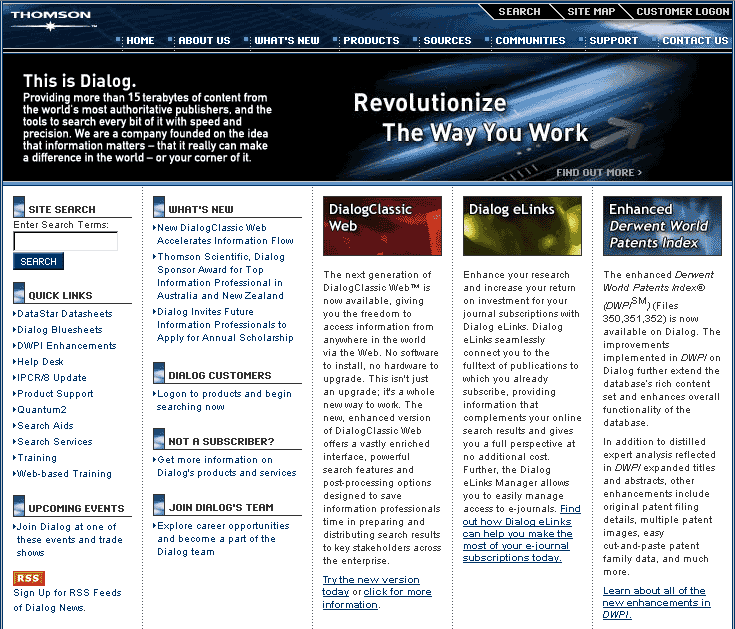735x629 pixels.
Task: Open the Dialog eLinks banner image
Action: pyautogui.click(x=522, y=225)
